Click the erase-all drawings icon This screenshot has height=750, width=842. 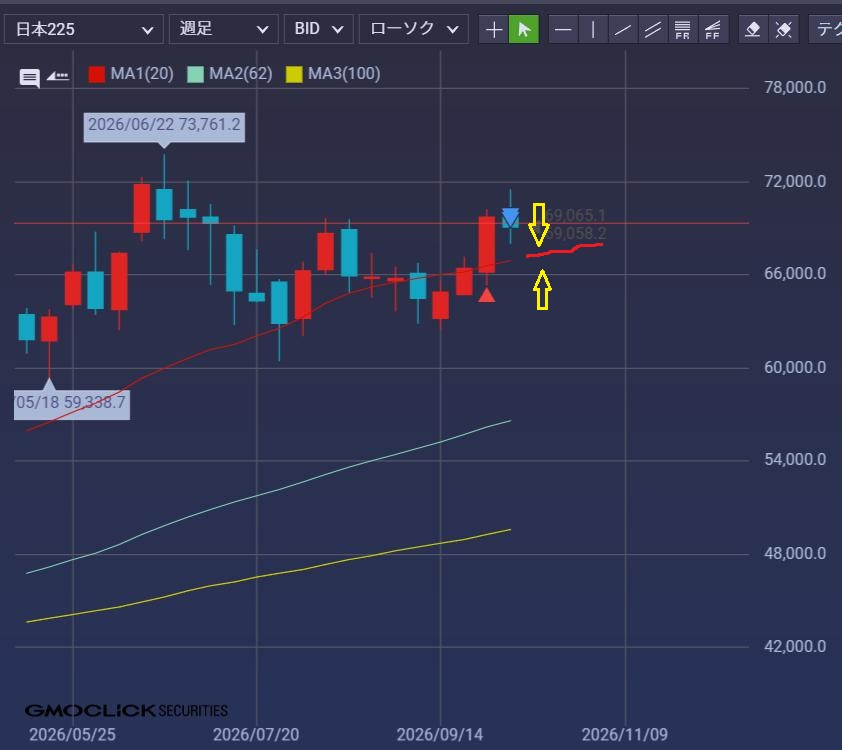pos(783,29)
